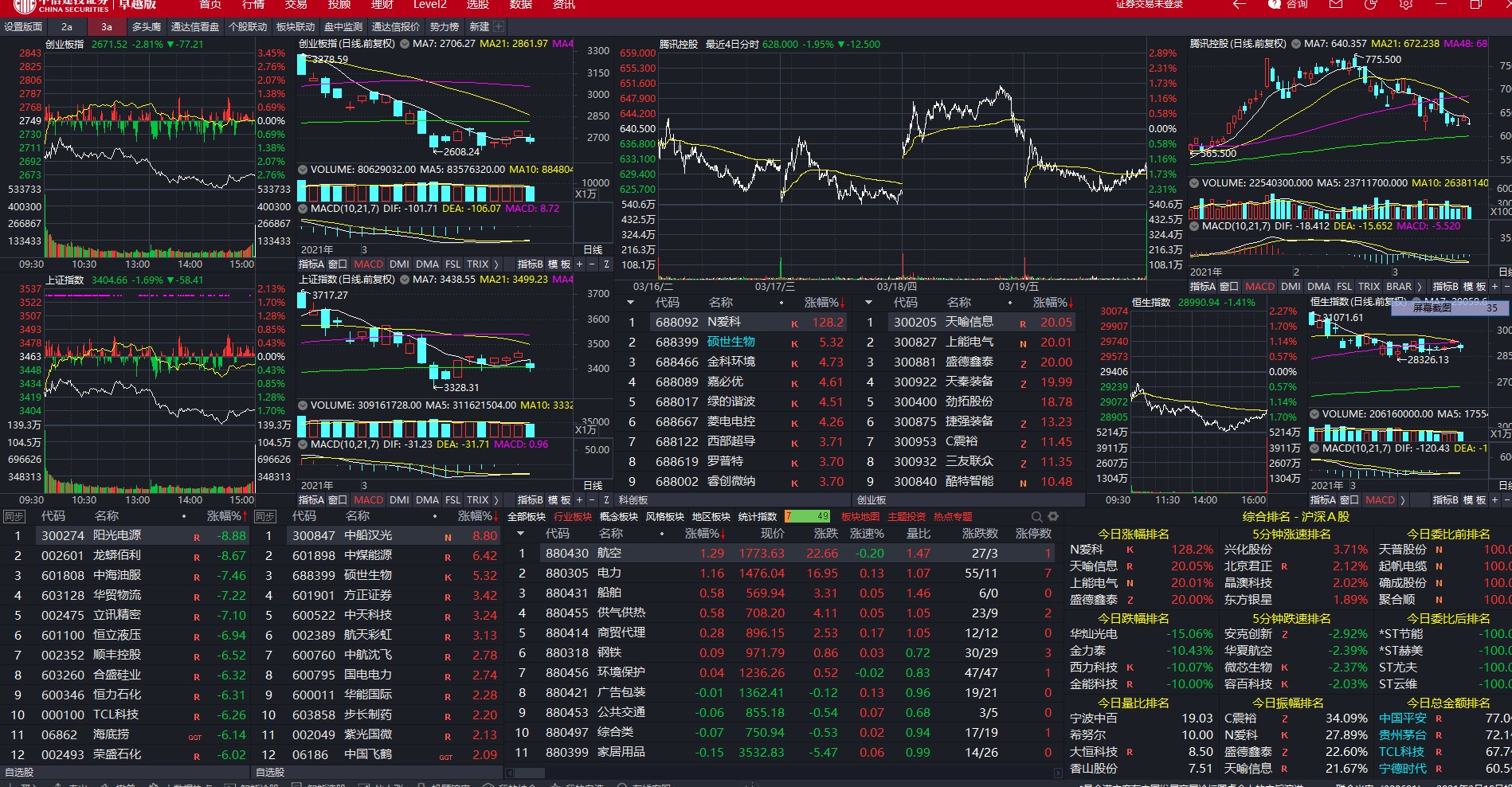
Task: Open the triangle dropdown in the sector table header
Action: (x=521, y=534)
